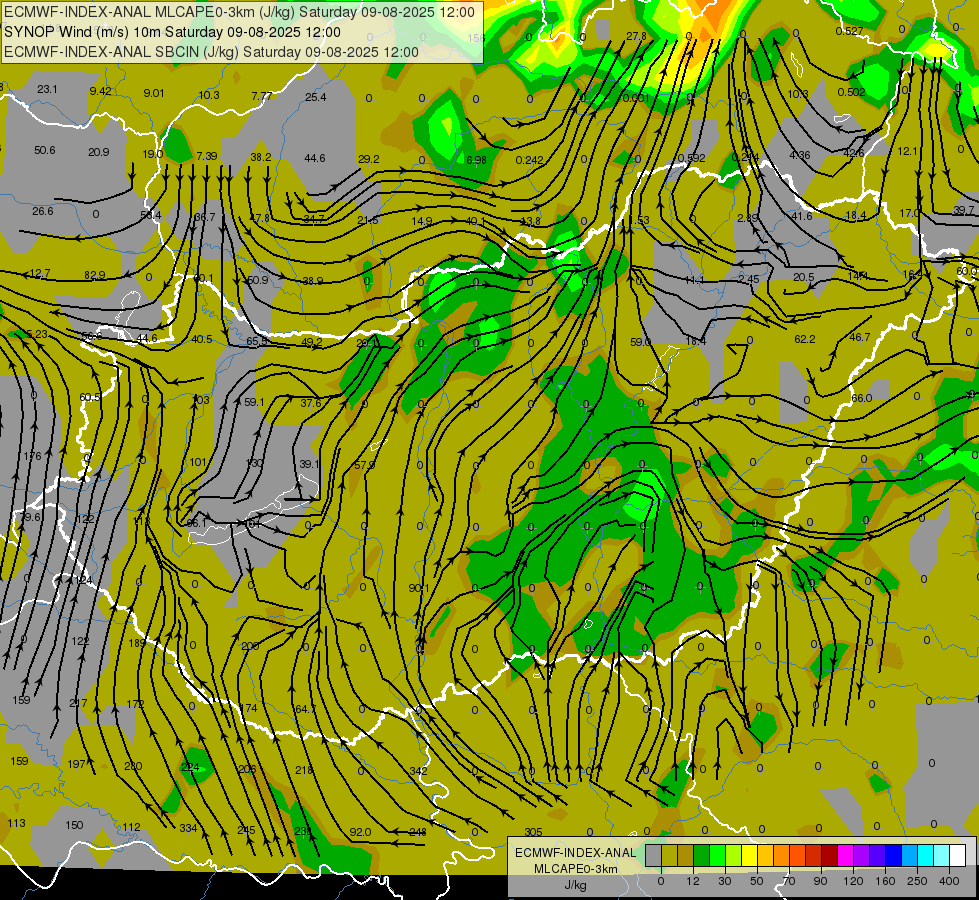Click the legend scale value 250
The height and width of the screenshot is (900, 979).
[917, 881]
